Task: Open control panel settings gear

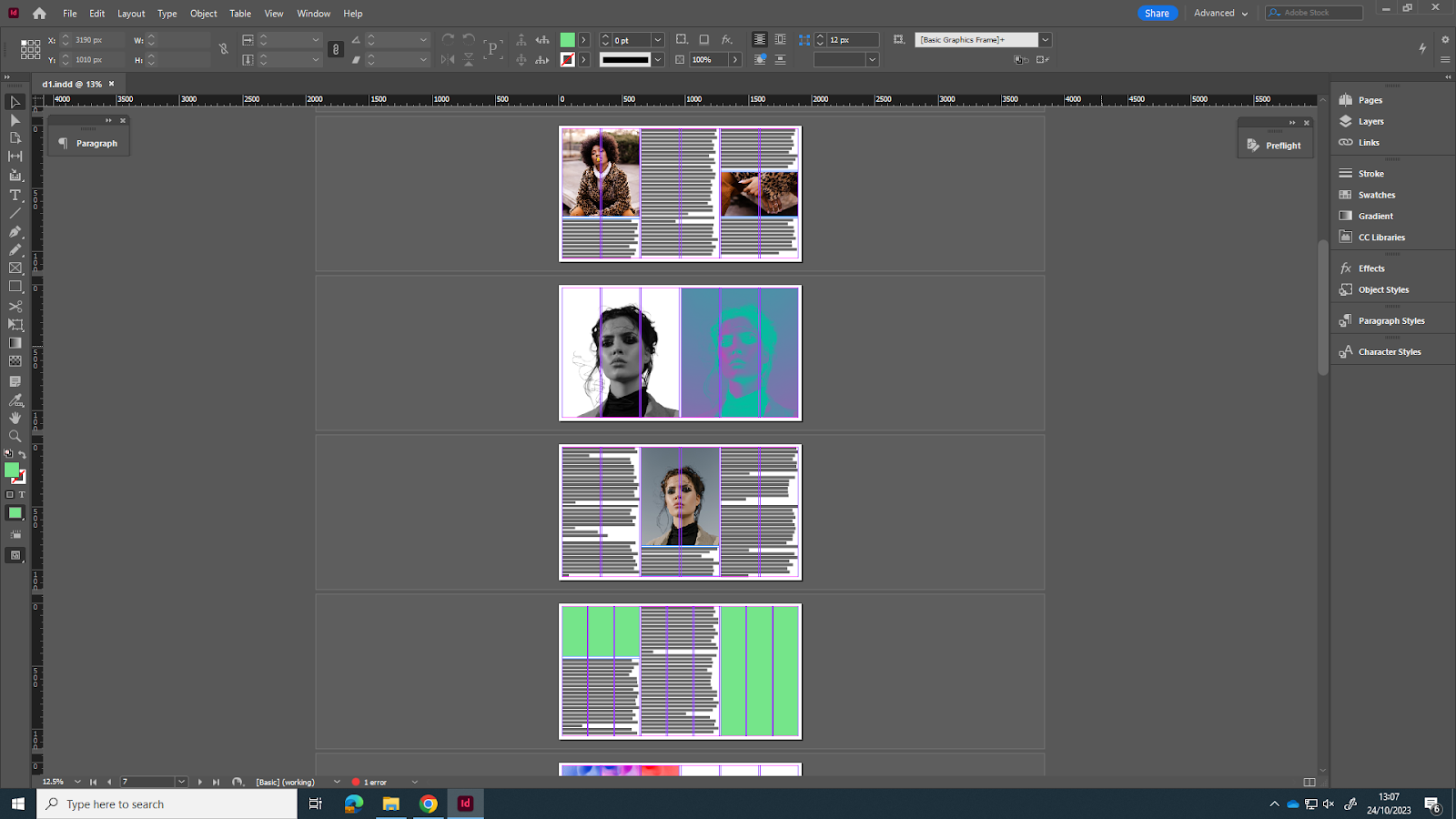Action: pos(1445,39)
